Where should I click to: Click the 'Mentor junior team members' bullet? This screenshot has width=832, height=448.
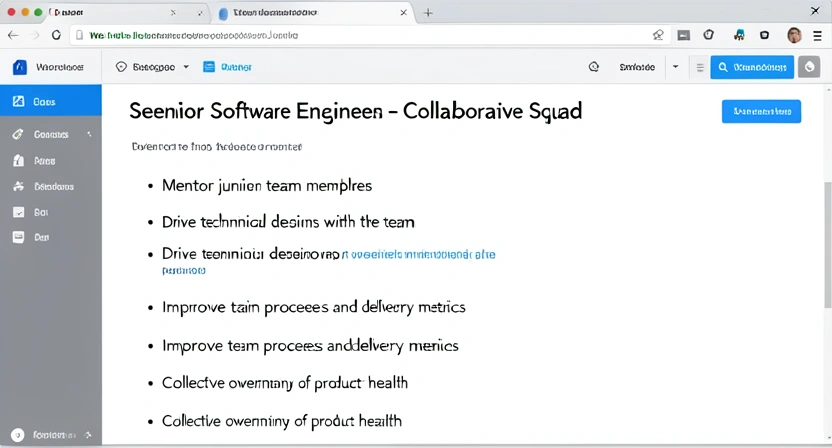pos(267,186)
